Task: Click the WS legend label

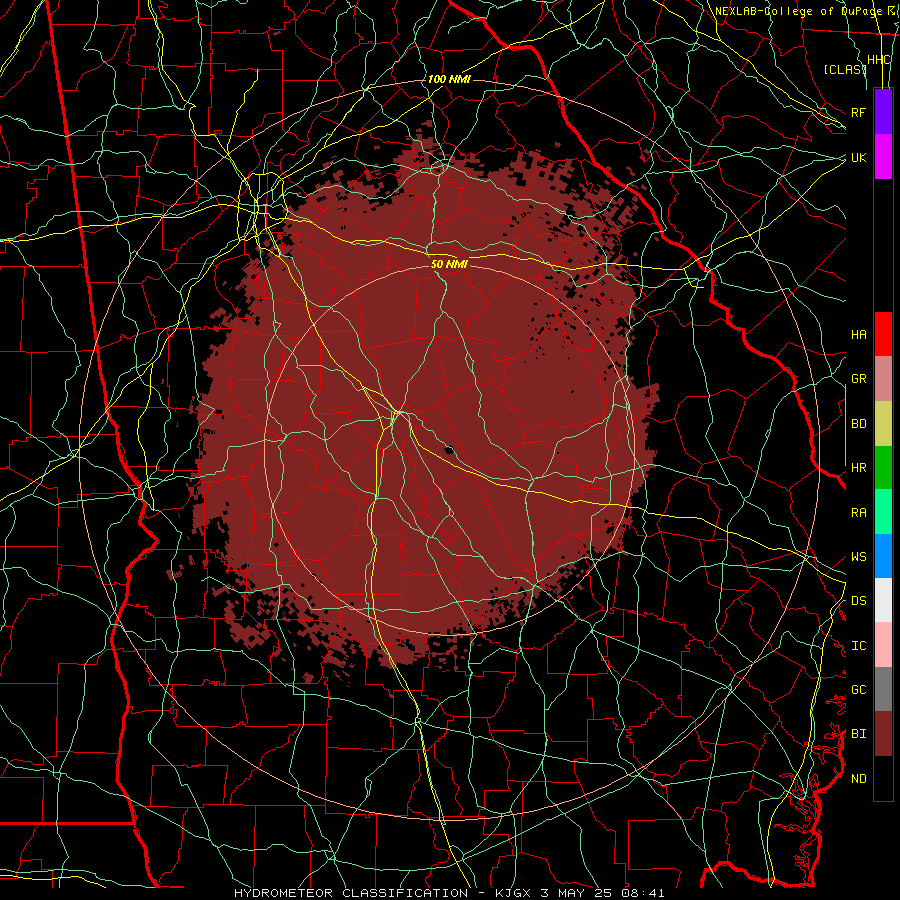Action: click(x=859, y=557)
